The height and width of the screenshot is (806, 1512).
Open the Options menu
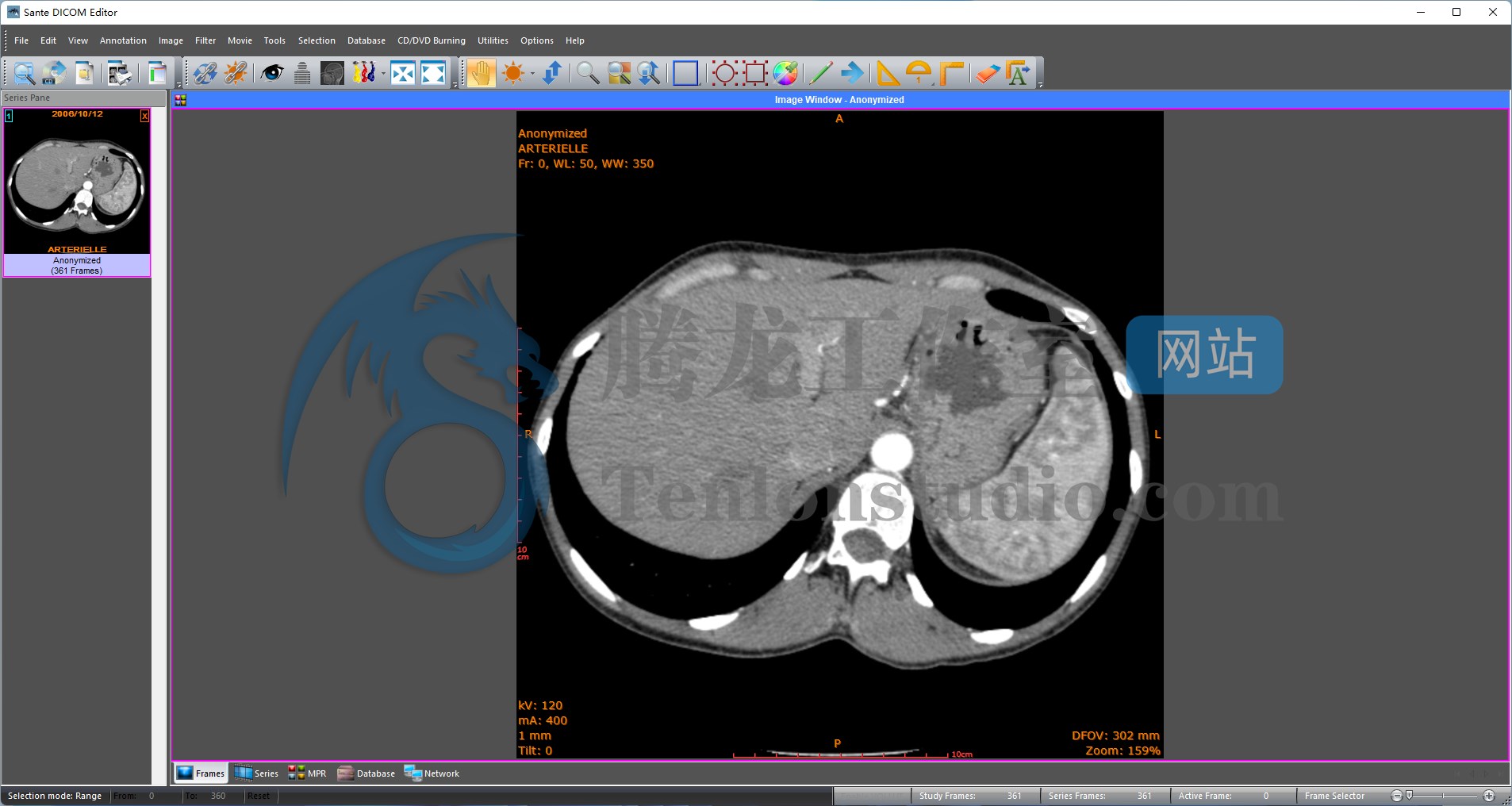537,40
